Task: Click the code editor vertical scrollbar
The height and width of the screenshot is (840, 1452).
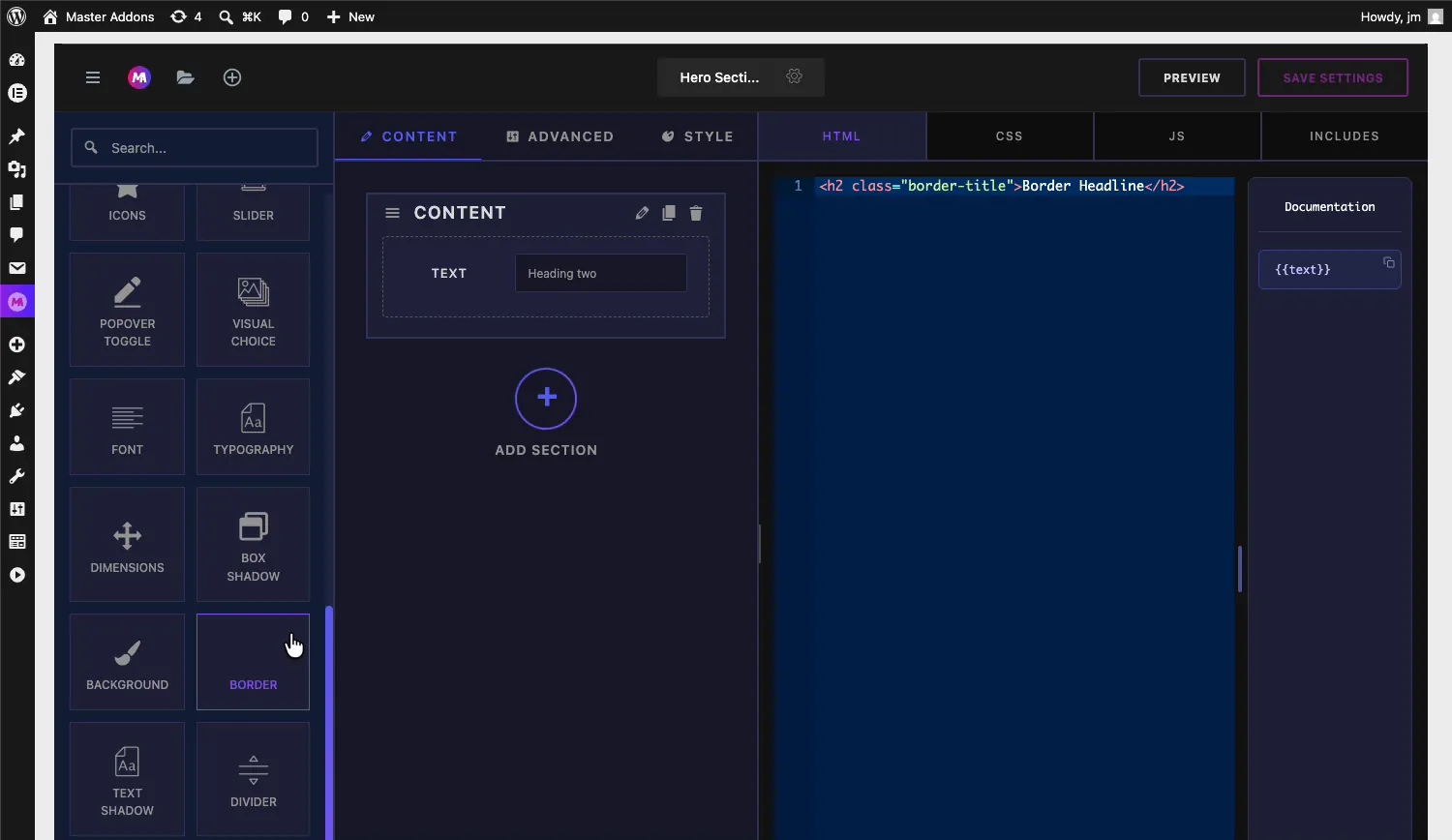Action: click(x=1240, y=569)
